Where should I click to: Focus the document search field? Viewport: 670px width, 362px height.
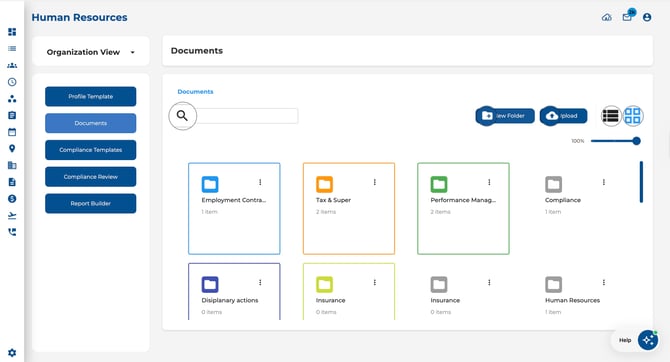(x=247, y=116)
